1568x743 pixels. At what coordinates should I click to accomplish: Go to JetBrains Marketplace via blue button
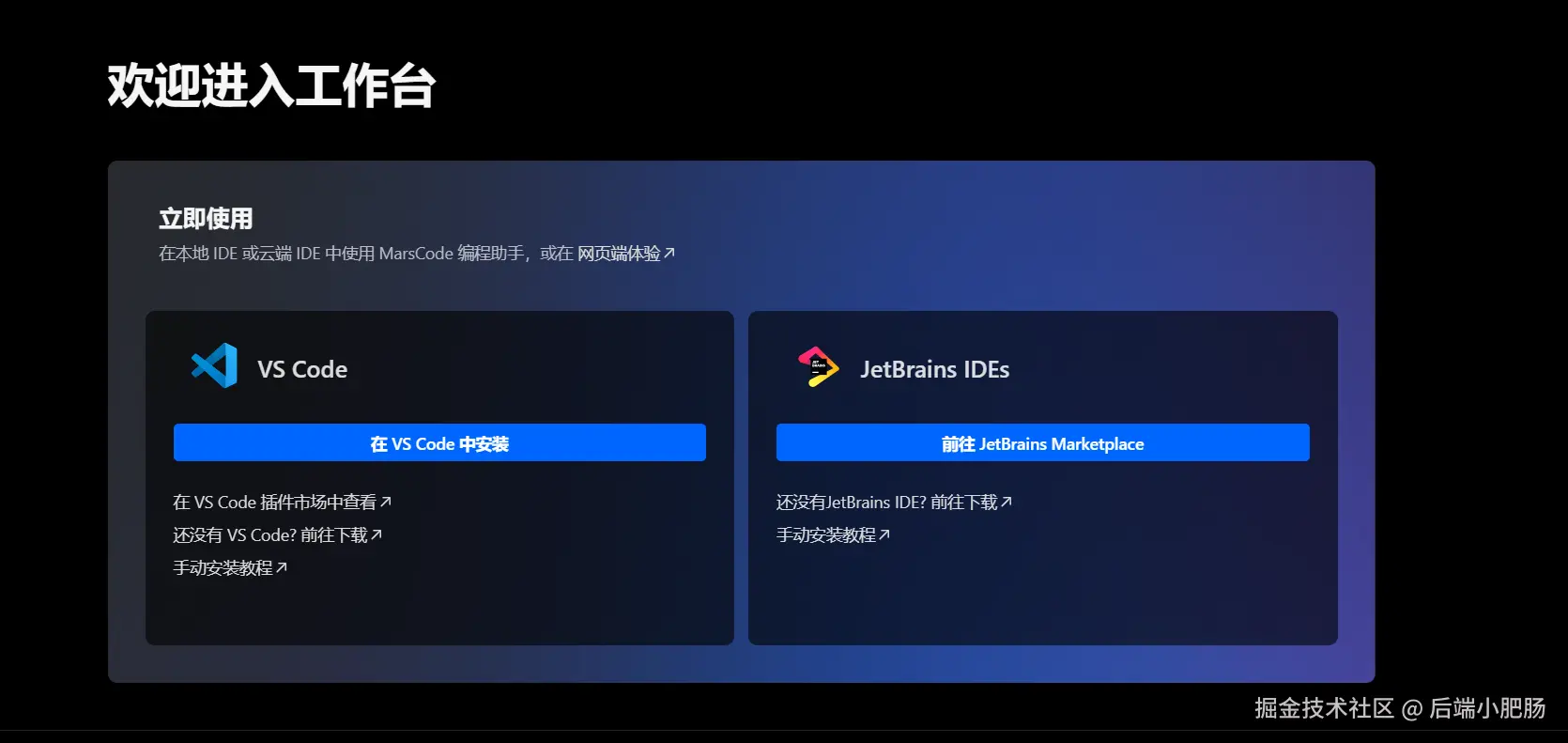point(1042,442)
